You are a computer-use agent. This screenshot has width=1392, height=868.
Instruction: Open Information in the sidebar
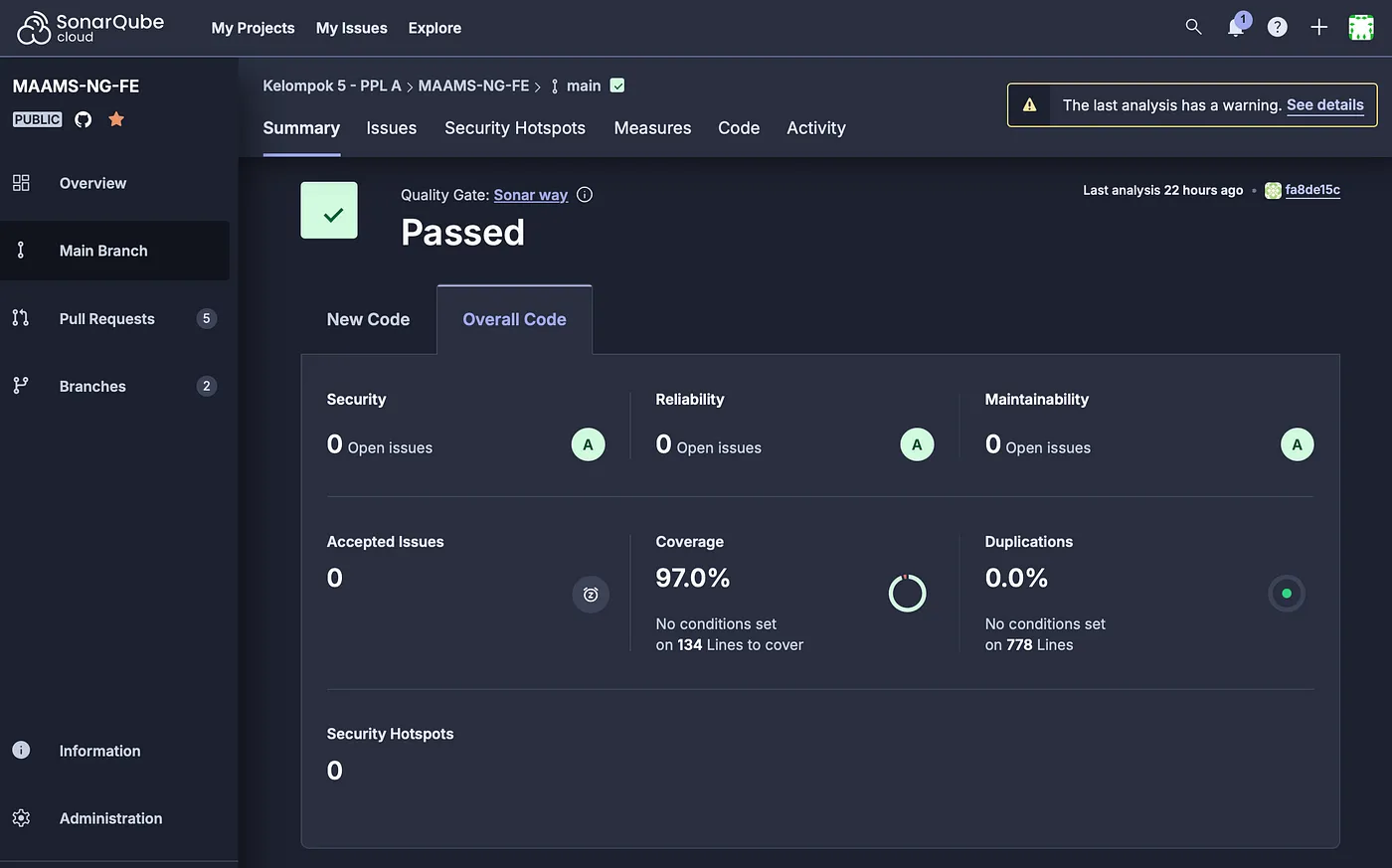[114, 751]
